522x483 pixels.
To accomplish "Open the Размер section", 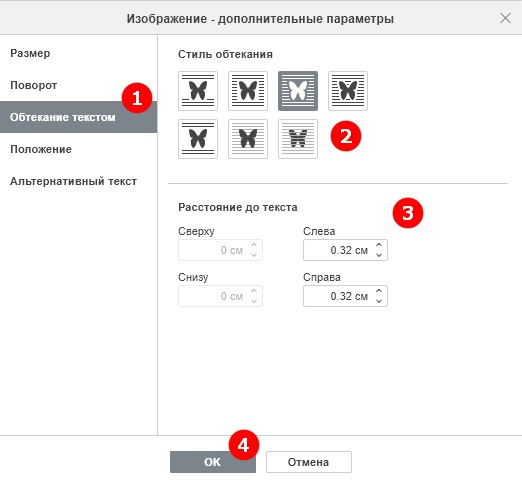I will click(x=78, y=53).
